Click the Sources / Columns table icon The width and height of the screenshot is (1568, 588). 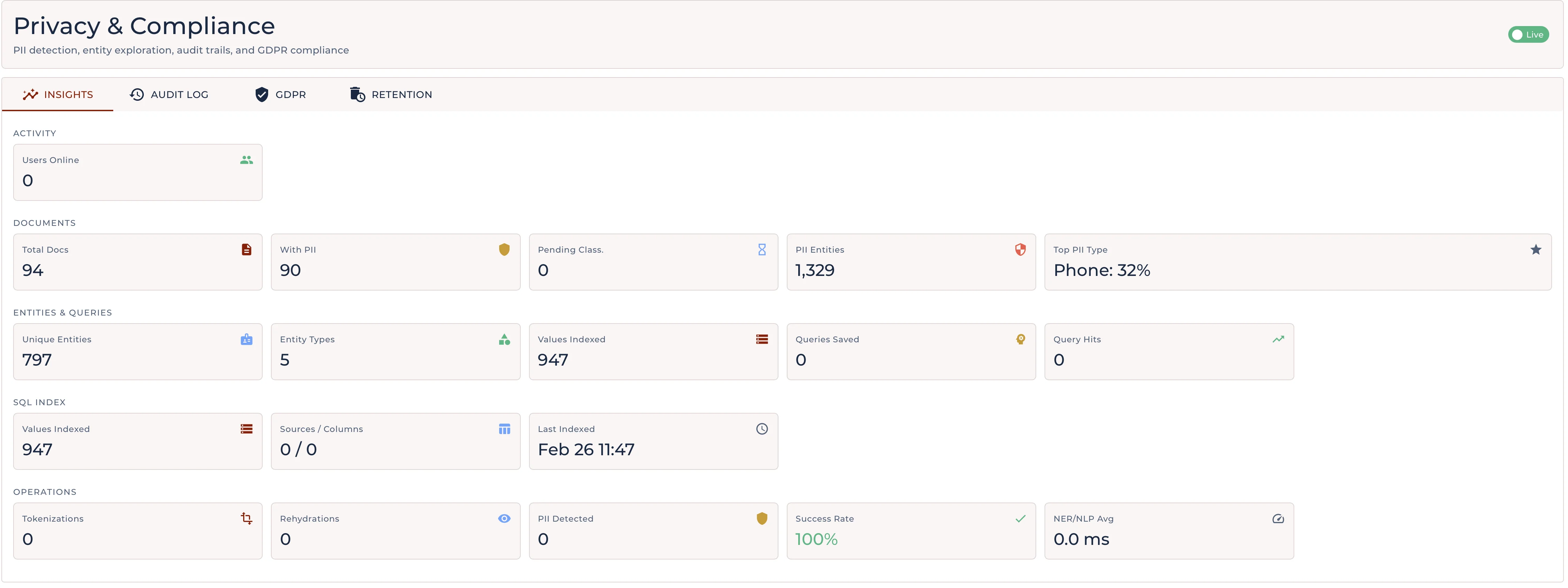pyautogui.click(x=504, y=429)
